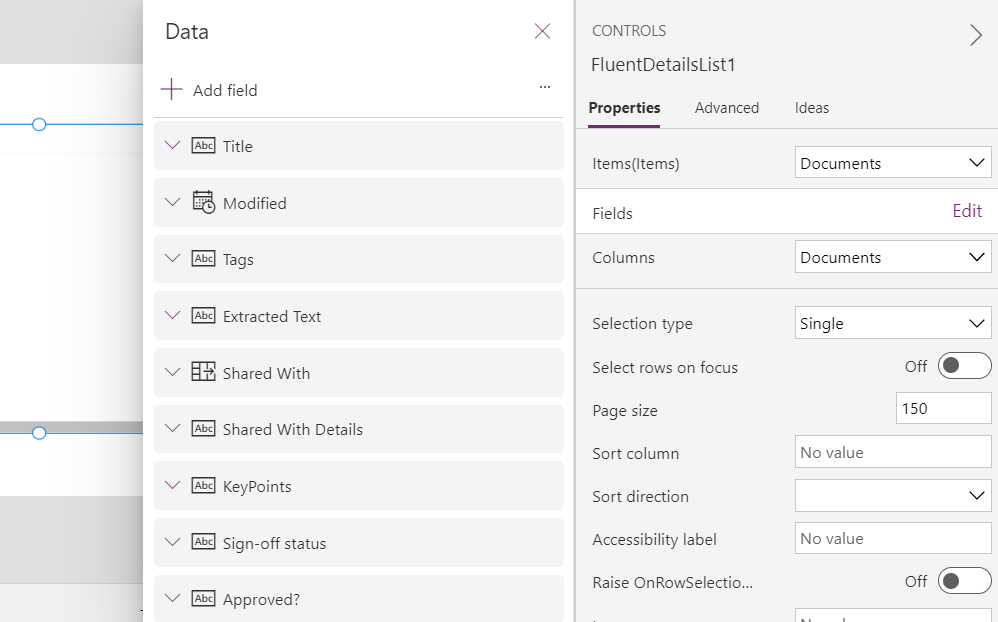
Task: Open the ellipsis menu next to Add field
Action: pyautogui.click(x=545, y=86)
